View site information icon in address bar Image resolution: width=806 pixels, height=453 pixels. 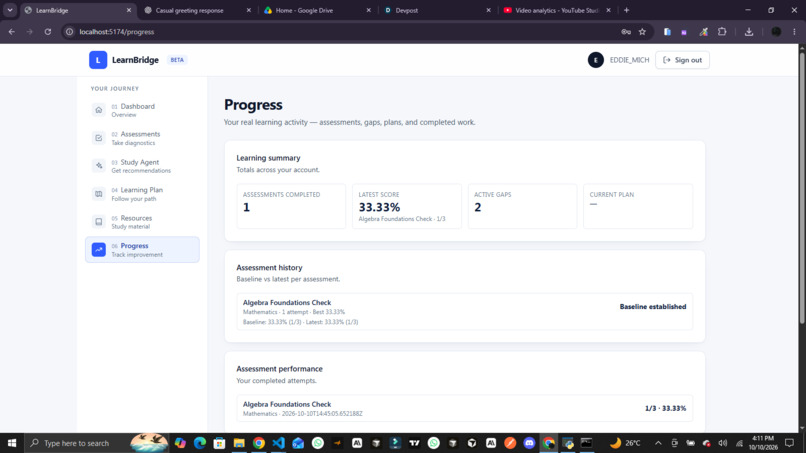(x=69, y=31)
